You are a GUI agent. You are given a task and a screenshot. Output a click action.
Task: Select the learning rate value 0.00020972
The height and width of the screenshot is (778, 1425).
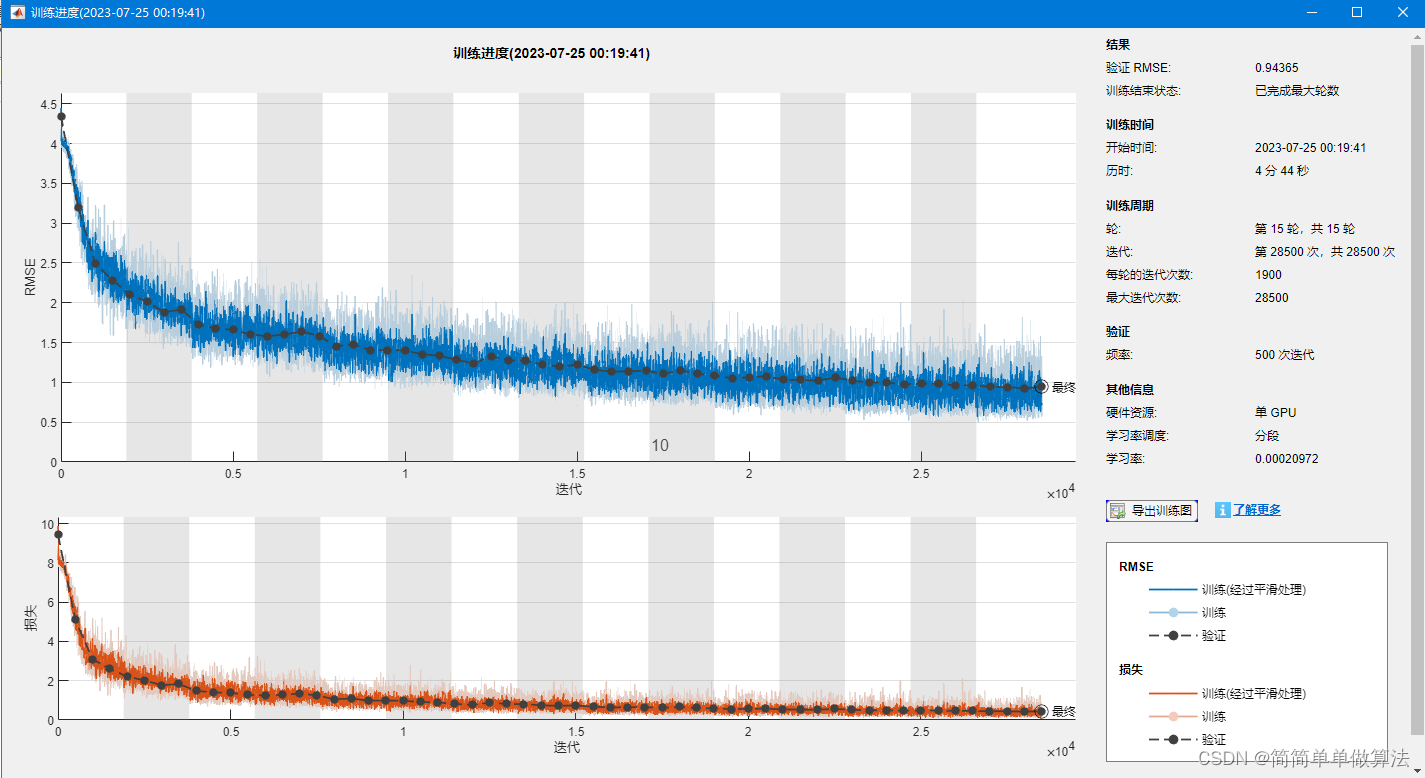(x=1286, y=459)
